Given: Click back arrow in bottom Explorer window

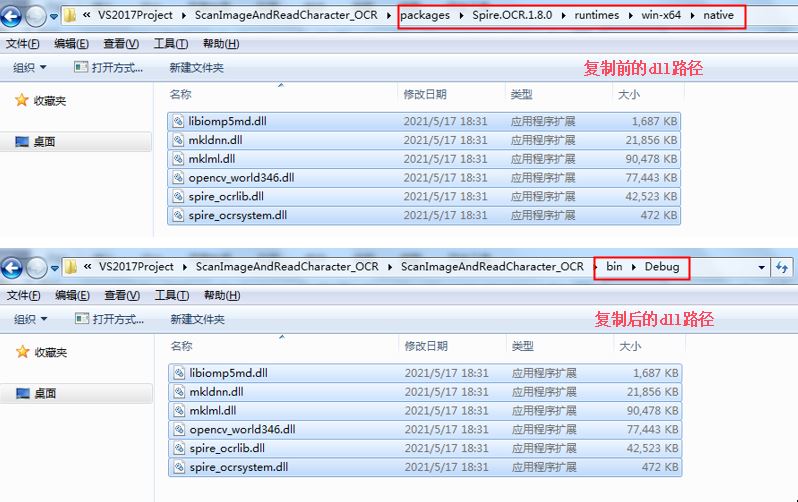Looking at the screenshot, I should point(11,268).
